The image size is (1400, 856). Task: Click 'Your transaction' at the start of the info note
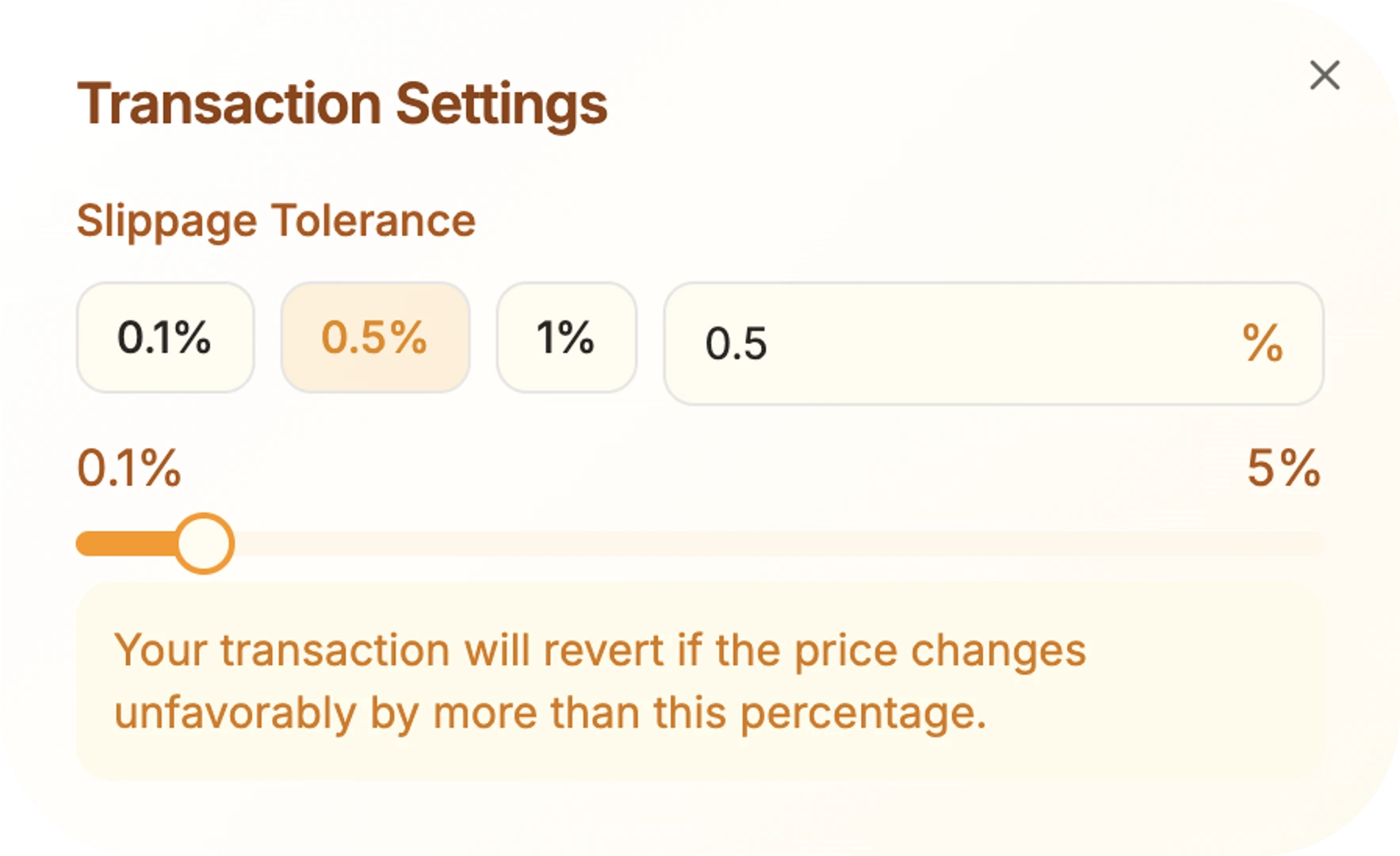pyautogui.click(x=282, y=651)
